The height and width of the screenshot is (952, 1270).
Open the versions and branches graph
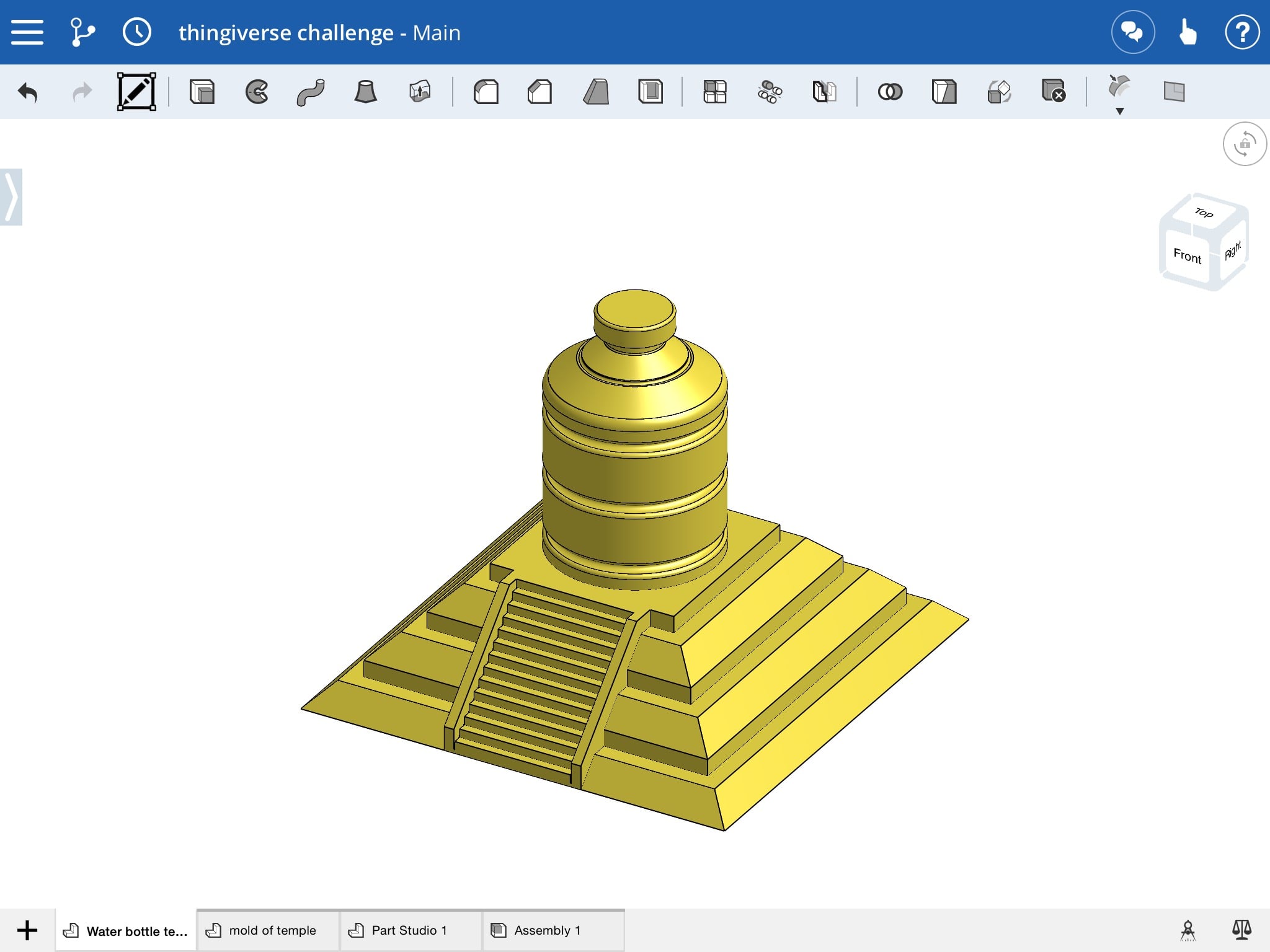click(82, 32)
